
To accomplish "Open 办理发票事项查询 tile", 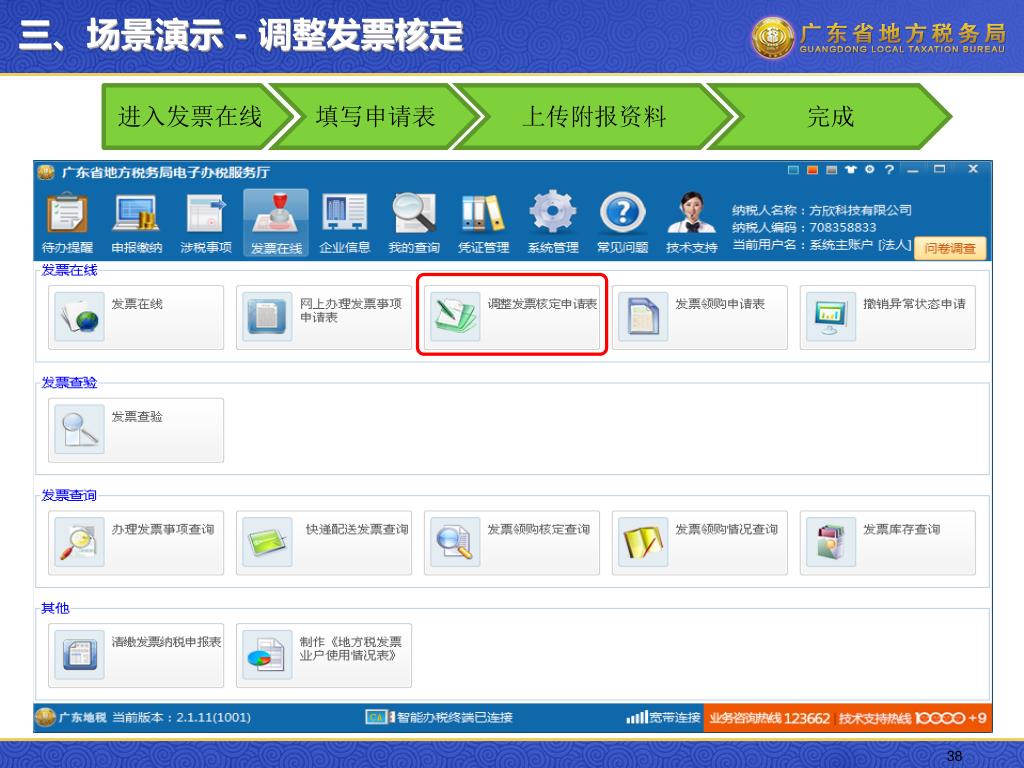I will click(x=136, y=543).
